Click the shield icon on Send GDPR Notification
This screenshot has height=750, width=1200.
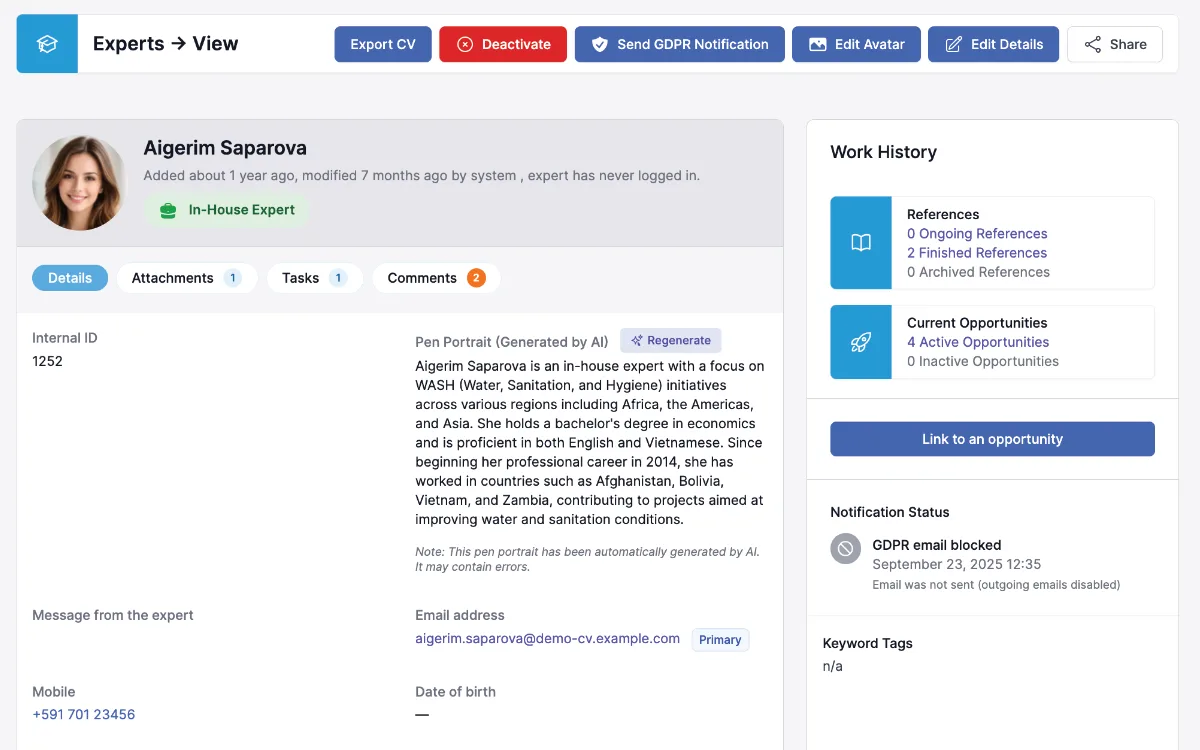600,44
